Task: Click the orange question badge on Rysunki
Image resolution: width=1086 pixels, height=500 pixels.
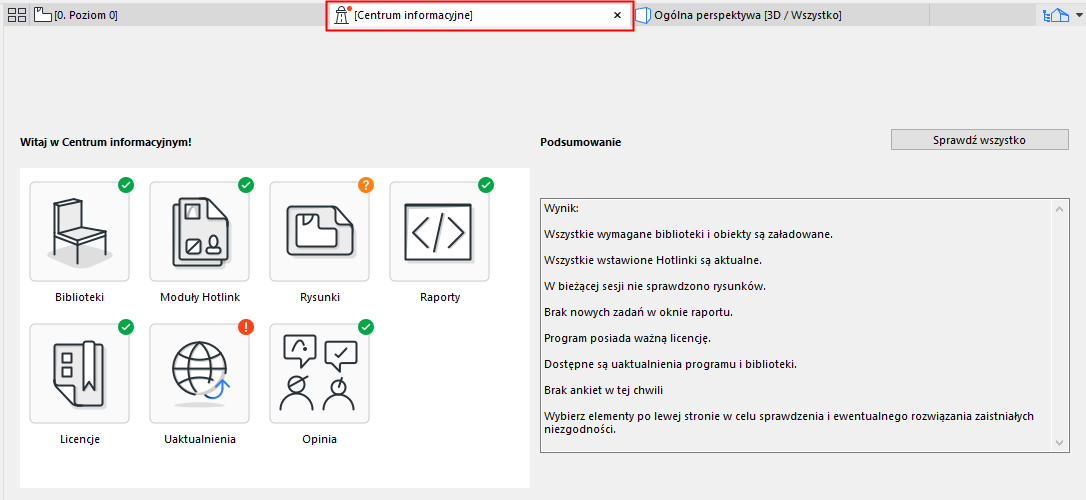Action: 366,185
